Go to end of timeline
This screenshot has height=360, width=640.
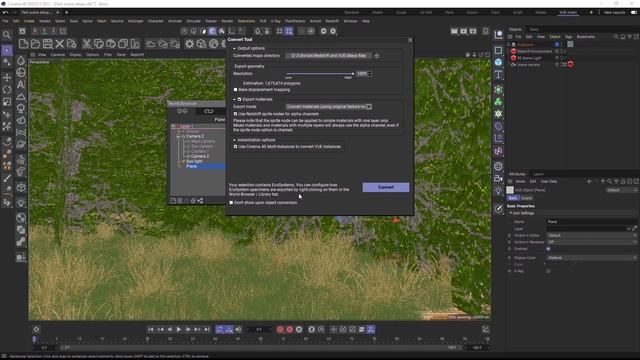click(207, 329)
